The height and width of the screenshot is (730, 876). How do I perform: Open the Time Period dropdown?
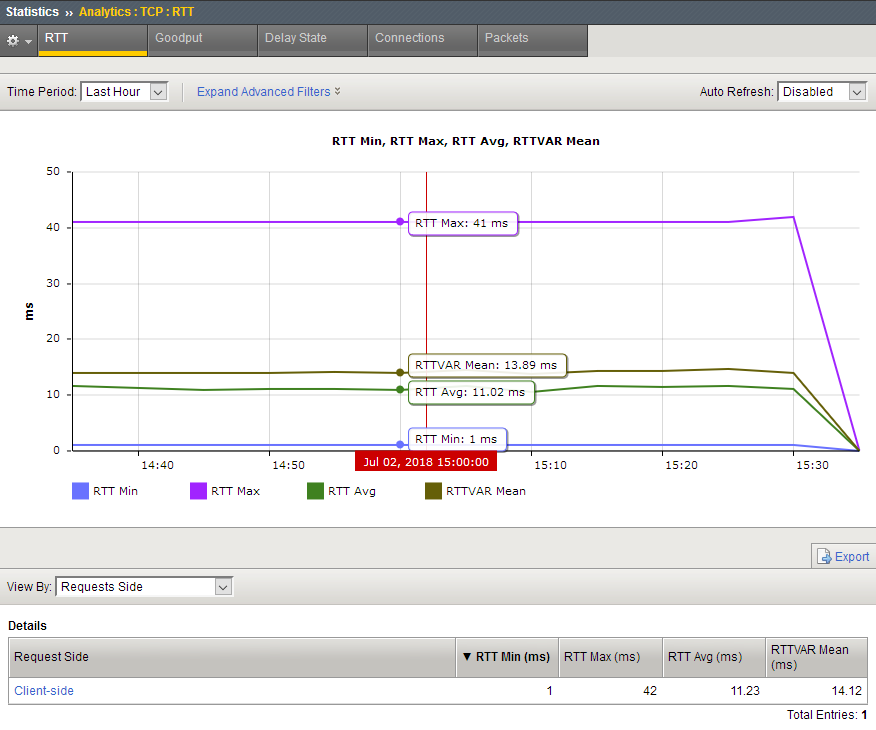coord(124,92)
